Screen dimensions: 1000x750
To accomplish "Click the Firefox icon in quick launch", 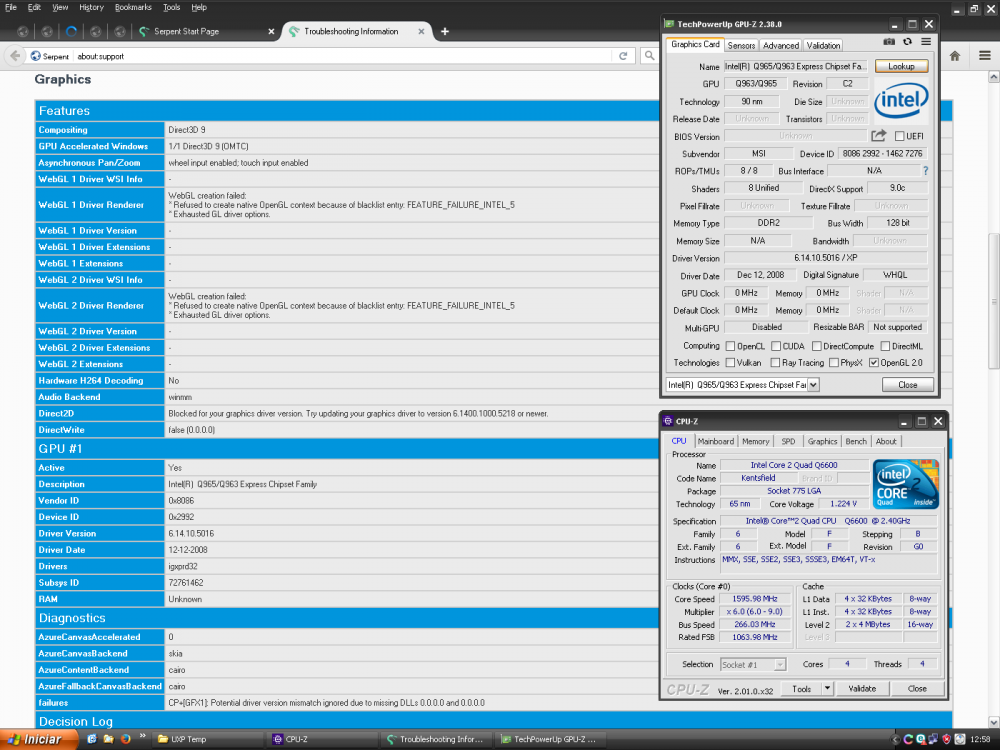I will [125, 740].
